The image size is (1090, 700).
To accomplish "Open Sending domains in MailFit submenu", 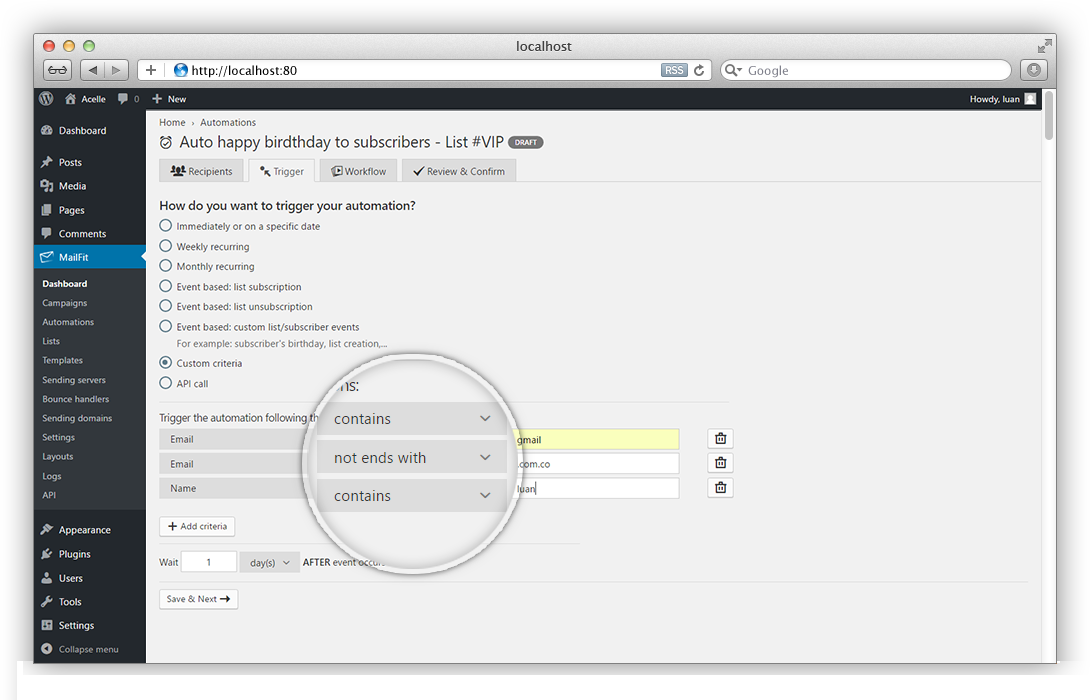I will point(76,418).
